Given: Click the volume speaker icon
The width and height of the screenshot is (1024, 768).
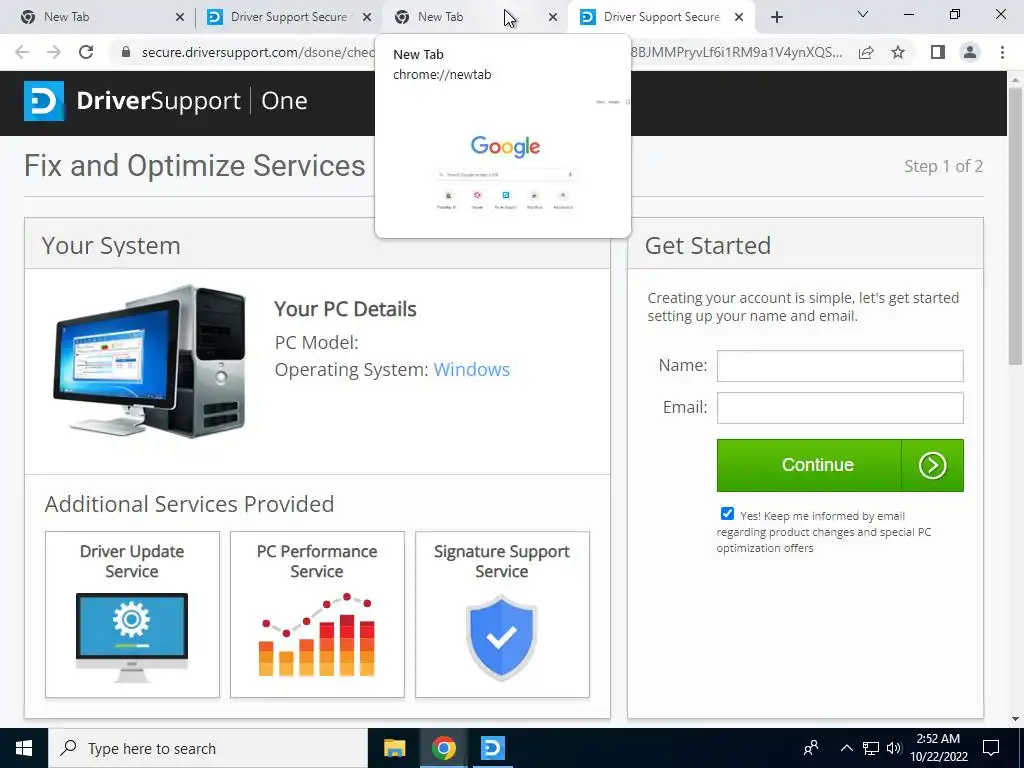Looking at the screenshot, I should point(894,748).
